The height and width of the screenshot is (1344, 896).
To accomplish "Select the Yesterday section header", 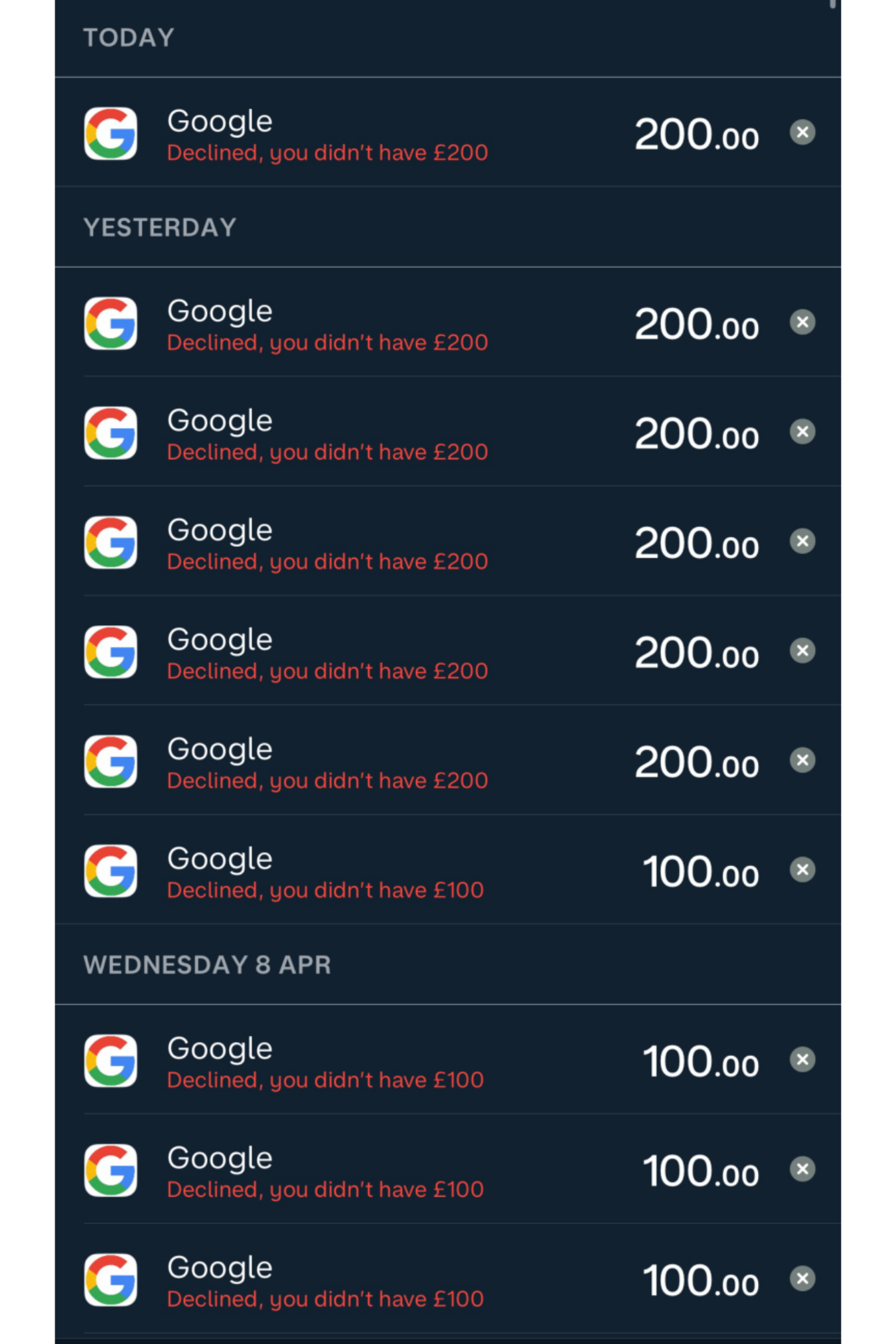I will 160,228.
